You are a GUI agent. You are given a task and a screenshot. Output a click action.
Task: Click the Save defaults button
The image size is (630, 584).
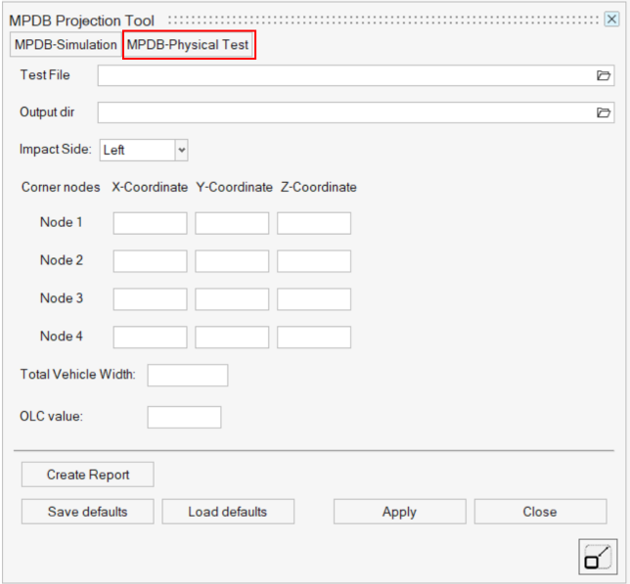[88, 512]
